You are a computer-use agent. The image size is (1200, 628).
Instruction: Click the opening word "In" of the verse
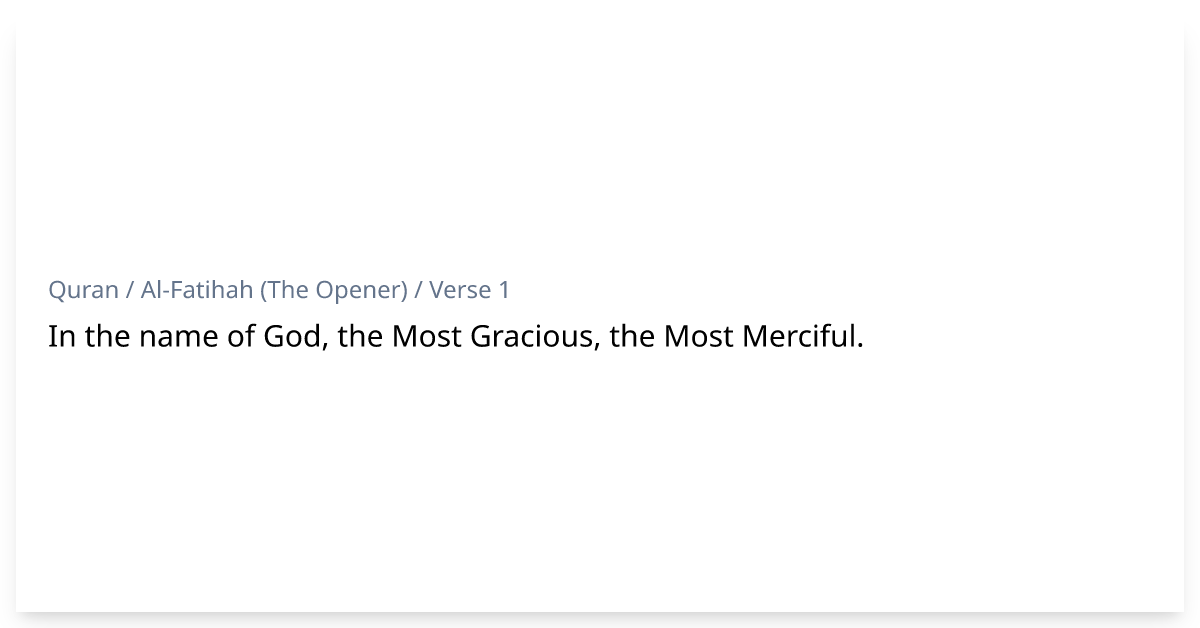pos(62,337)
